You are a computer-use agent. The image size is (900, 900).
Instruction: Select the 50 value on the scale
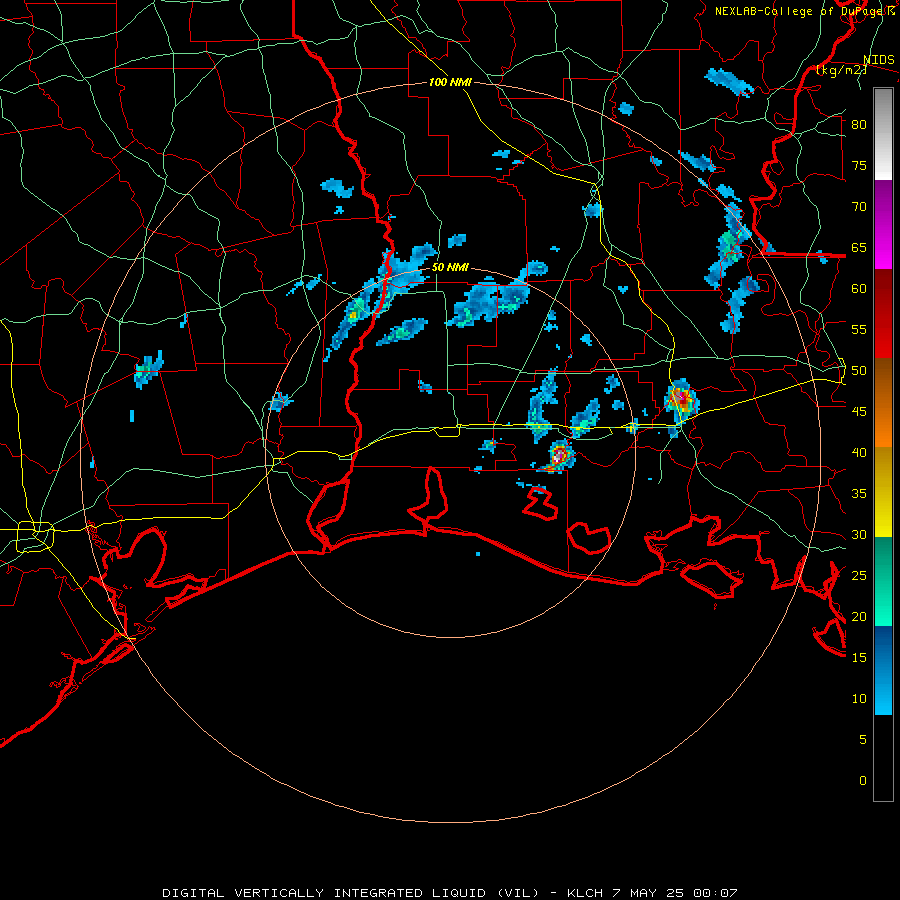[859, 371]
